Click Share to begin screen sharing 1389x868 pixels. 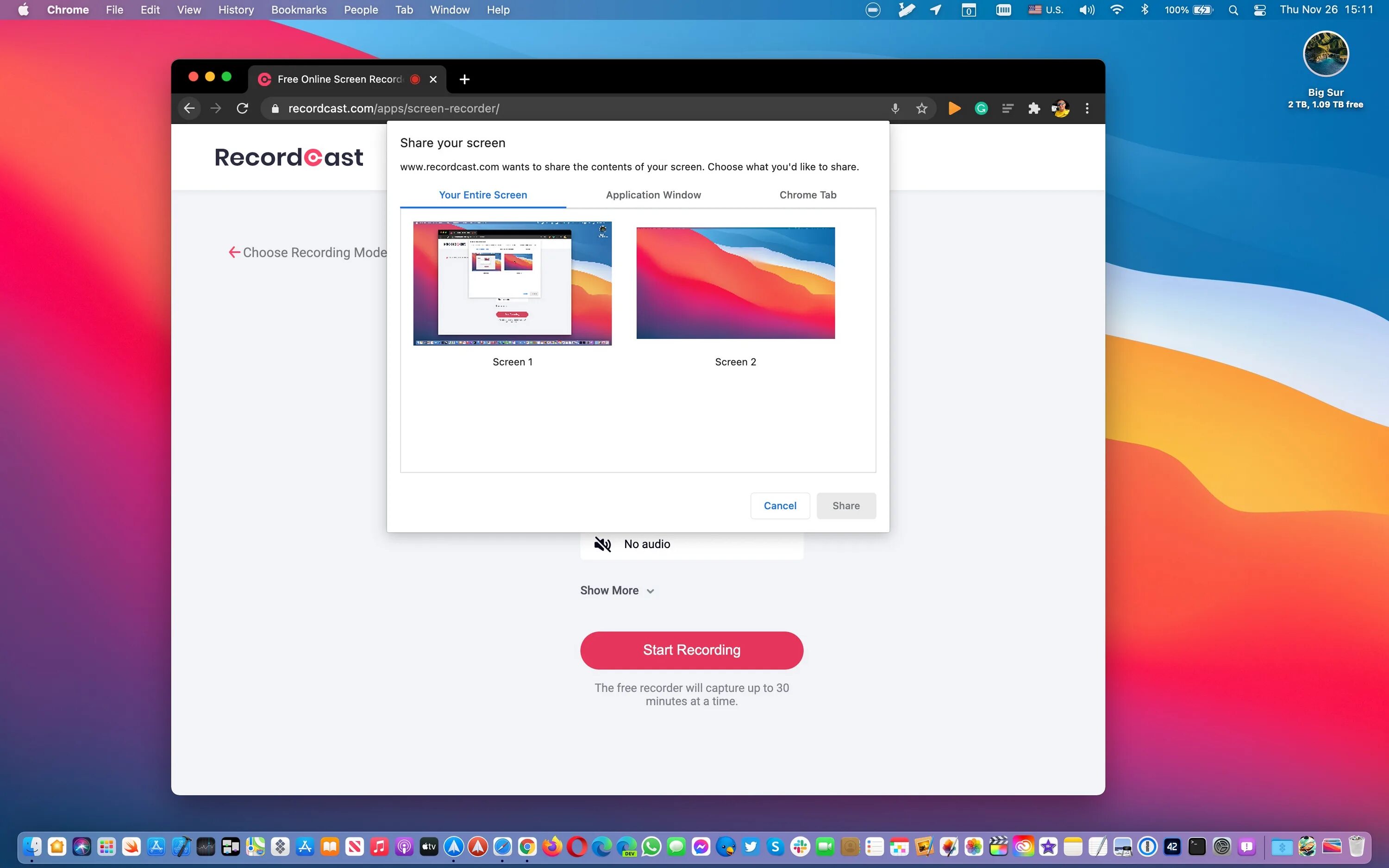coord(846,505)
